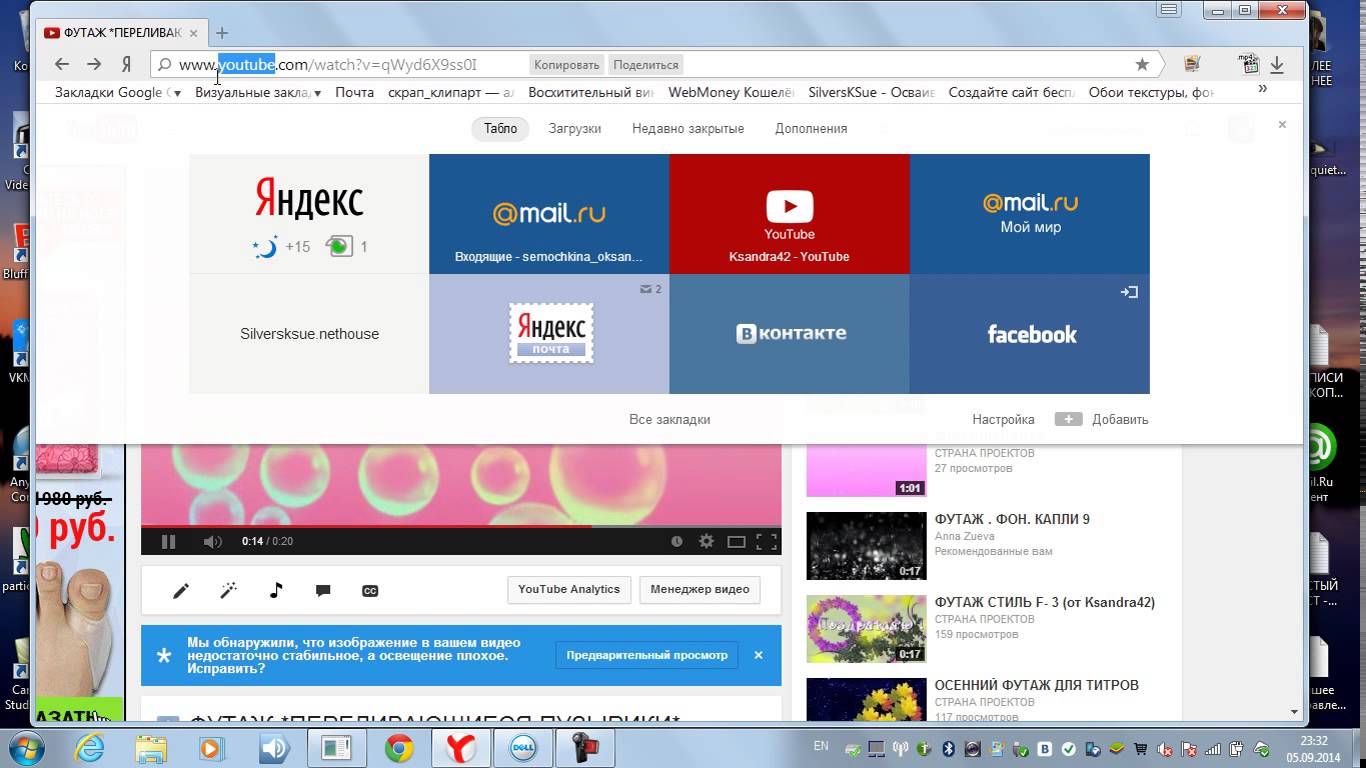Open the Windows Start button
This screenshot has width=1366, height=768.
click(x=27, y=748)
